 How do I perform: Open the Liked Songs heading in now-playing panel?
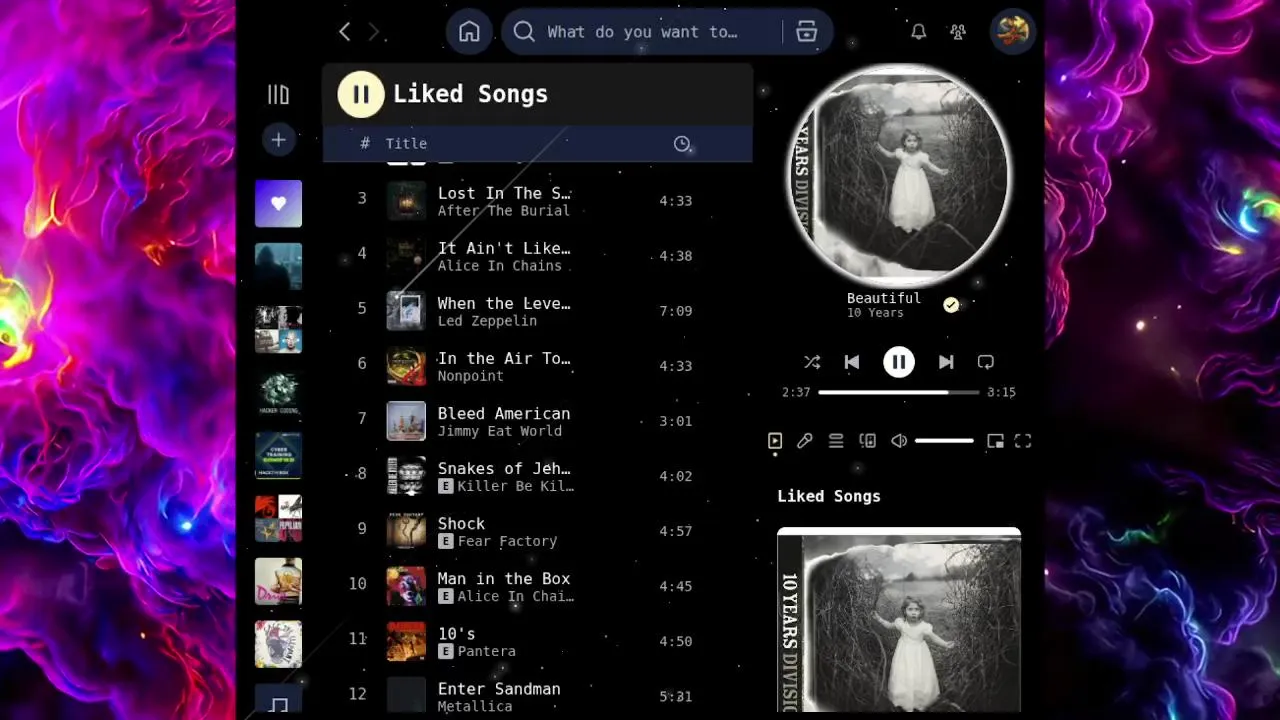click(x=829, y=496)
